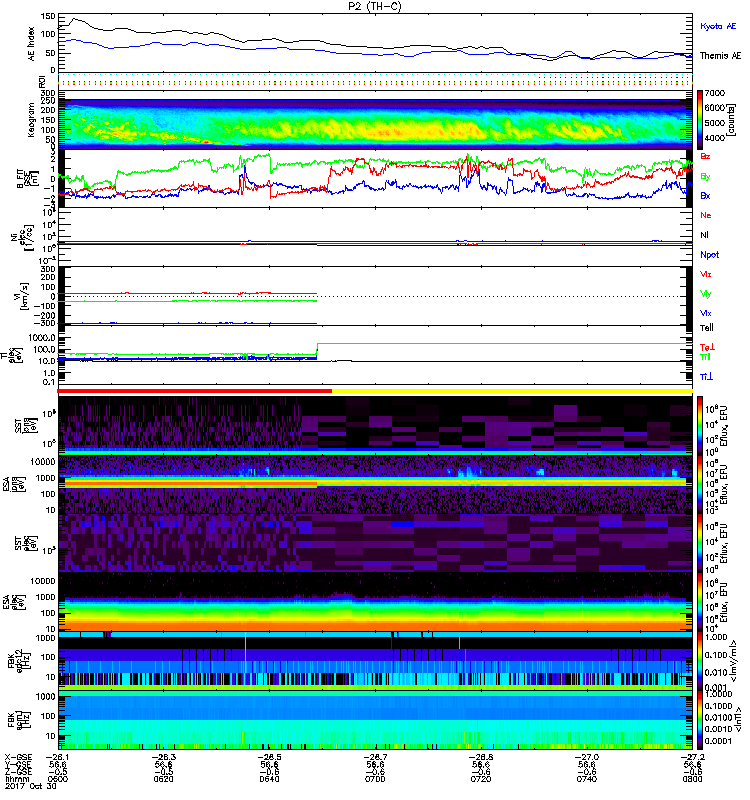Select the blue Npot legend label
Image resolution: width=750 pixels, height=800 pixels.
(710, 255)
